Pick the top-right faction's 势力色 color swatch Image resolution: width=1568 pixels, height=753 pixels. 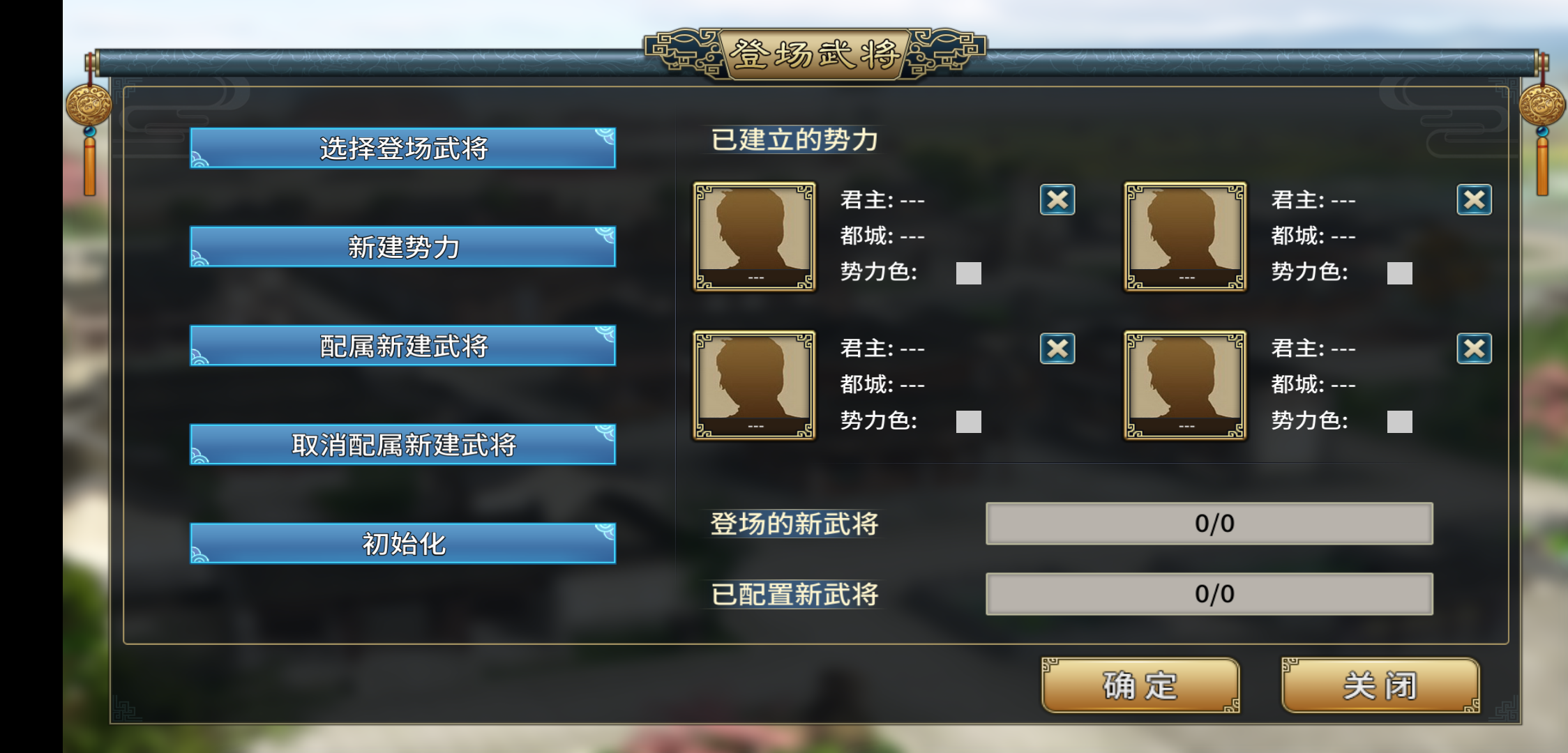pyautogui.click(x=1399, y=273)
